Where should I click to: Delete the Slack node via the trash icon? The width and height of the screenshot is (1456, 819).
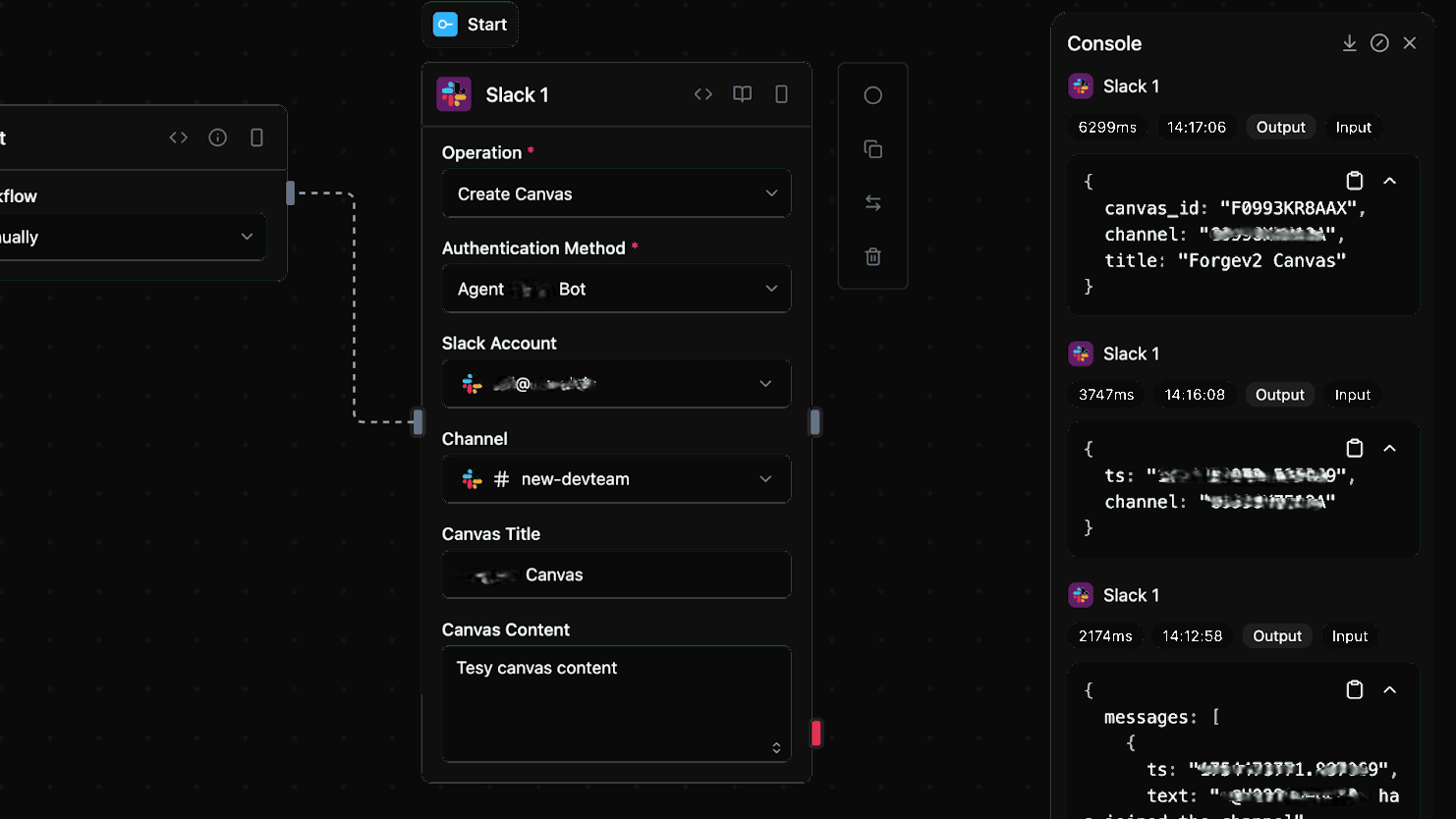pos(872,256)
